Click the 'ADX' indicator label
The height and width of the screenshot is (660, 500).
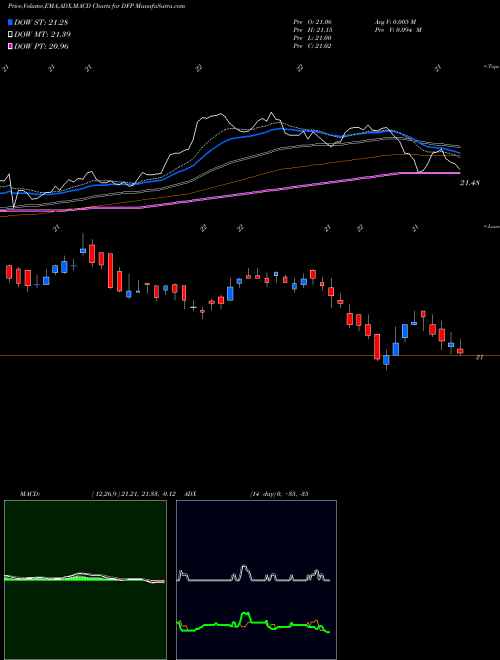191,493
